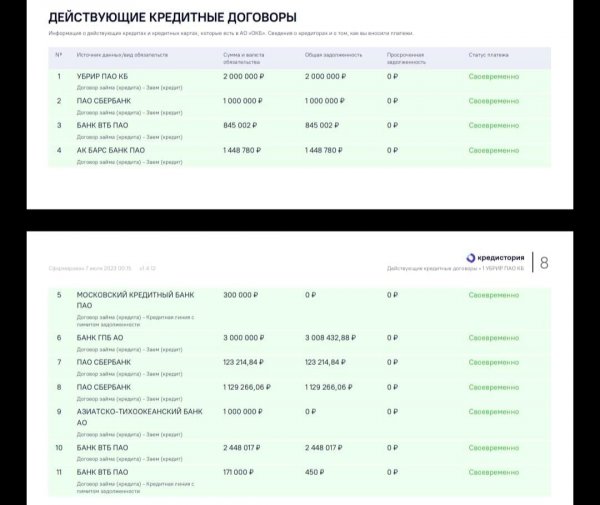Click 0 ₽ total debt for Московский Кредитный Банк

(x=310, y=295)
